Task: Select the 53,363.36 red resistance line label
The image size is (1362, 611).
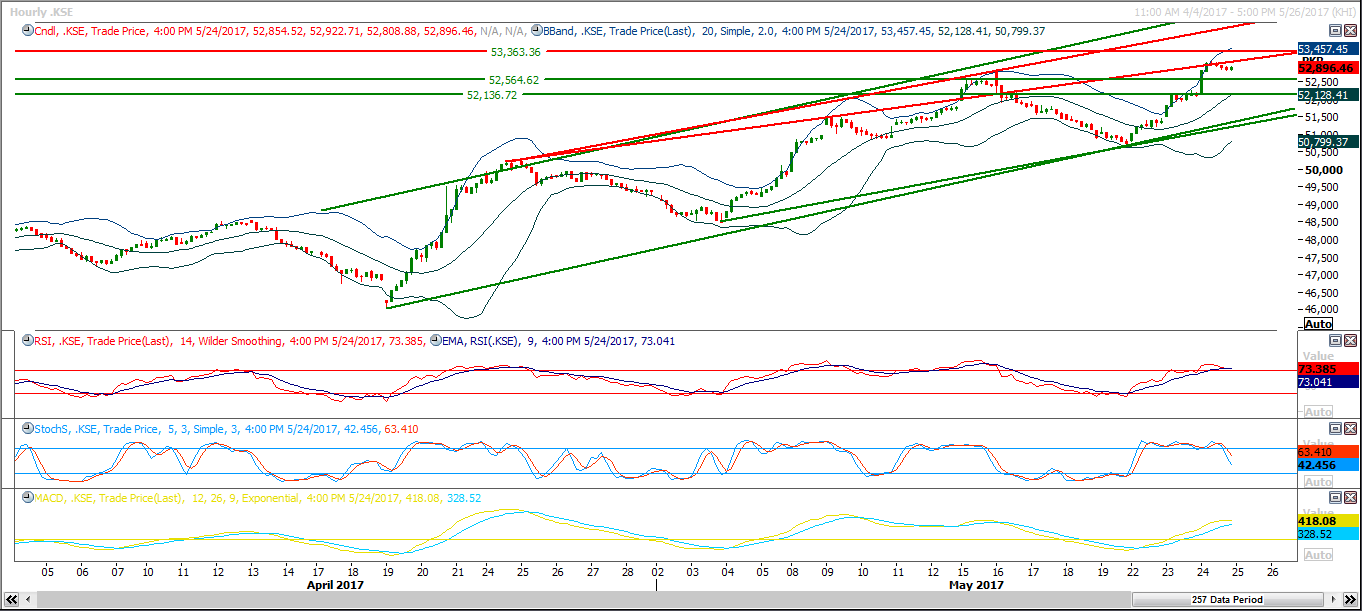Action: click(x=515, y=51)
